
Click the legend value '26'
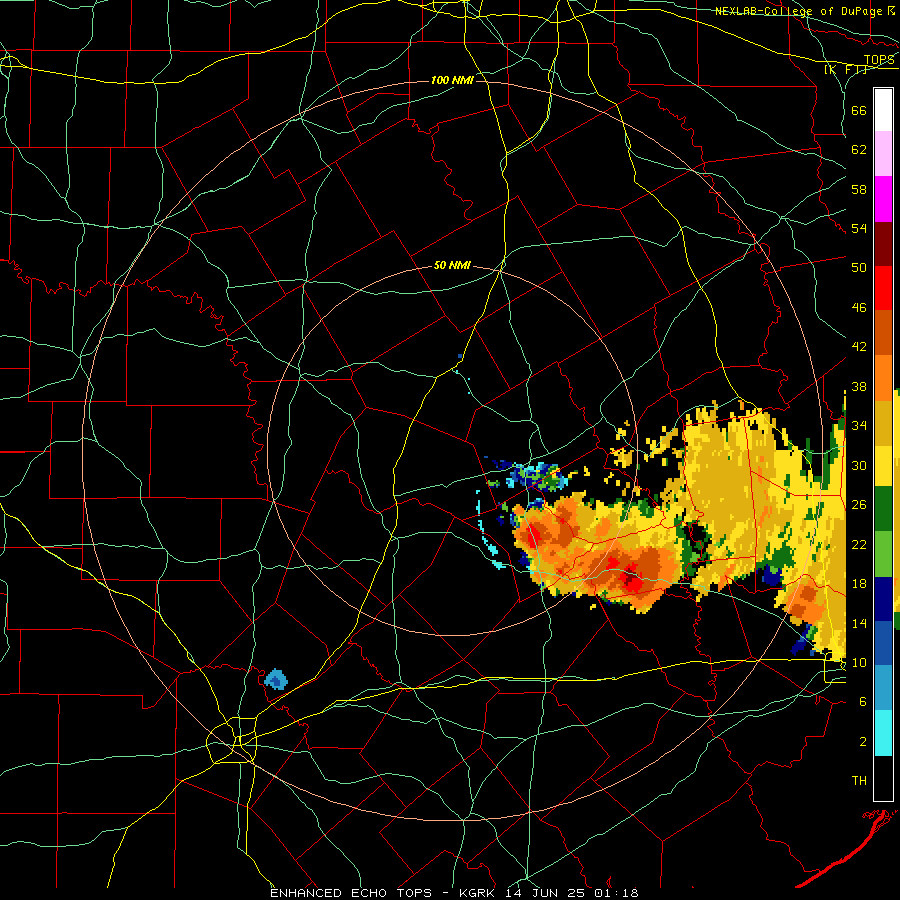point(859,505)
